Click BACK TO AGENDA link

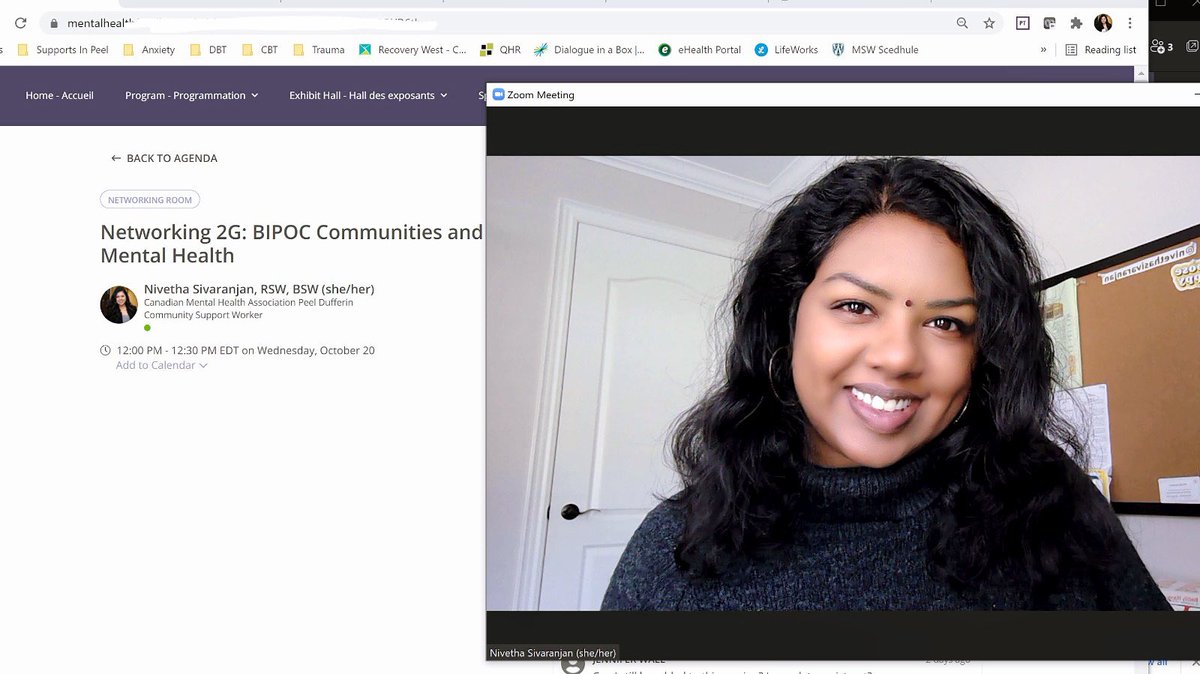tap(164, 158)
